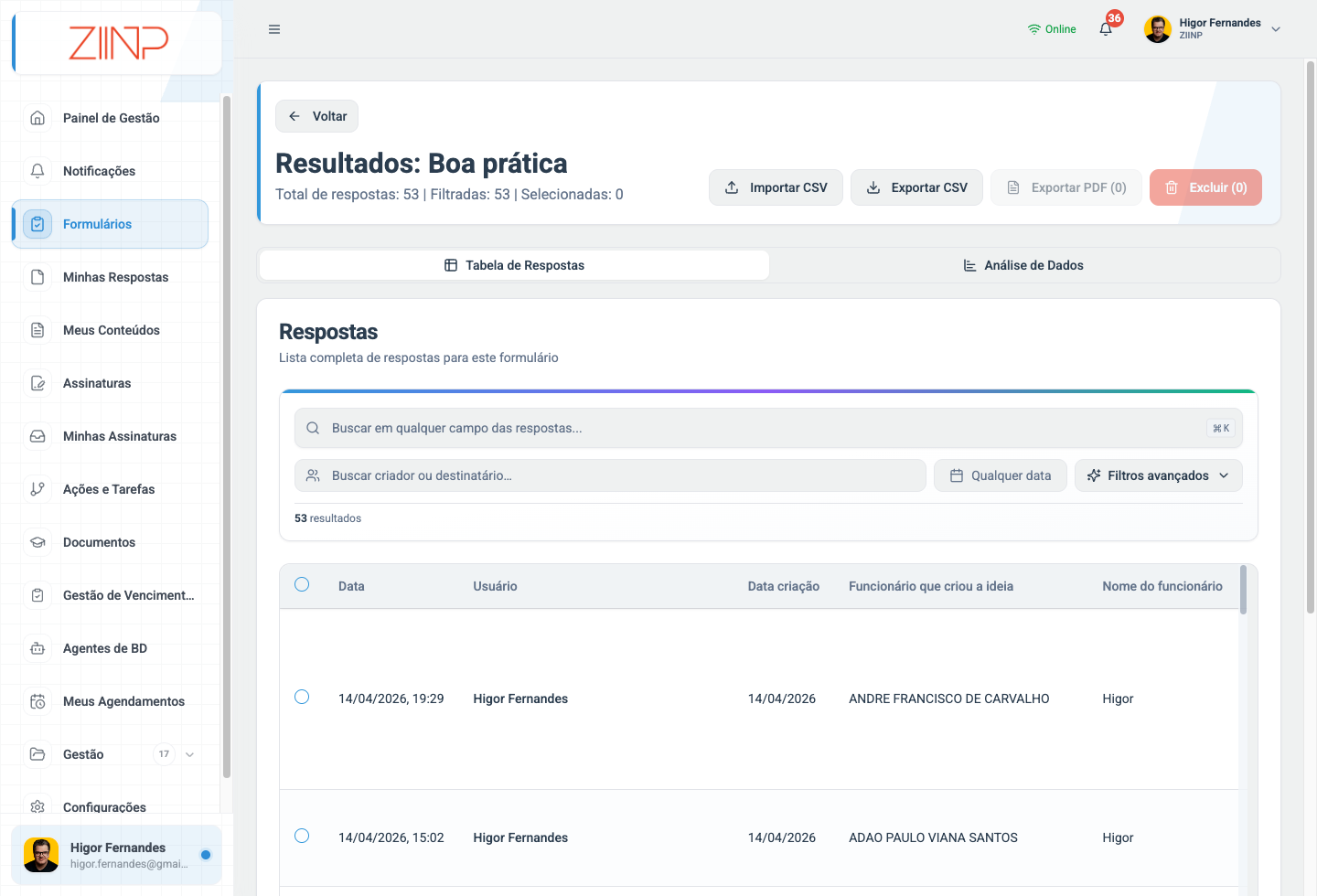Click cell ANDRE FRANCISCO DE CARVALHO
The width and height of the screenshot is (1317, 896).
click(x=949, y=699)
